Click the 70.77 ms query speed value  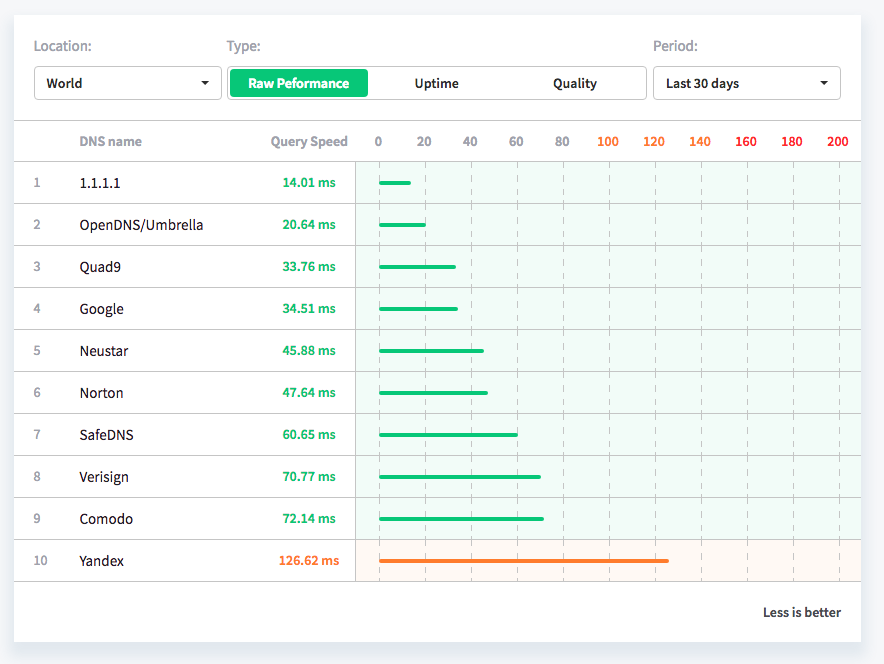[x=309, y=476]
